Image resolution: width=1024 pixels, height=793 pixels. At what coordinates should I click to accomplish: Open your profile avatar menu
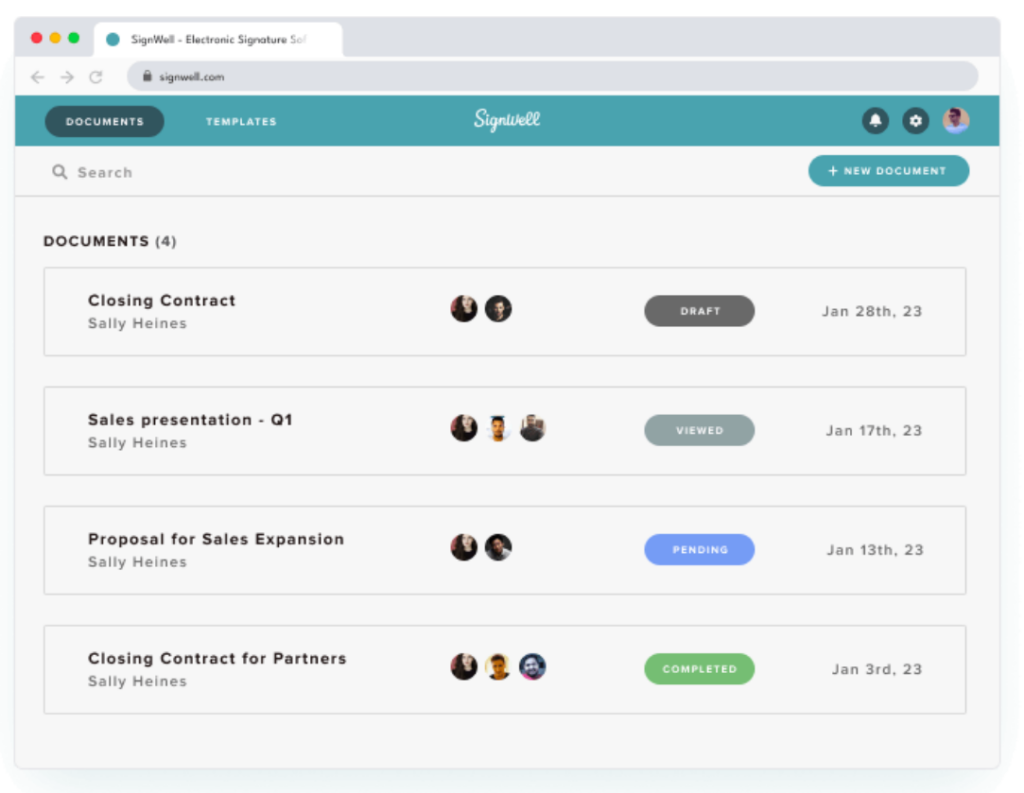point(956,120)
